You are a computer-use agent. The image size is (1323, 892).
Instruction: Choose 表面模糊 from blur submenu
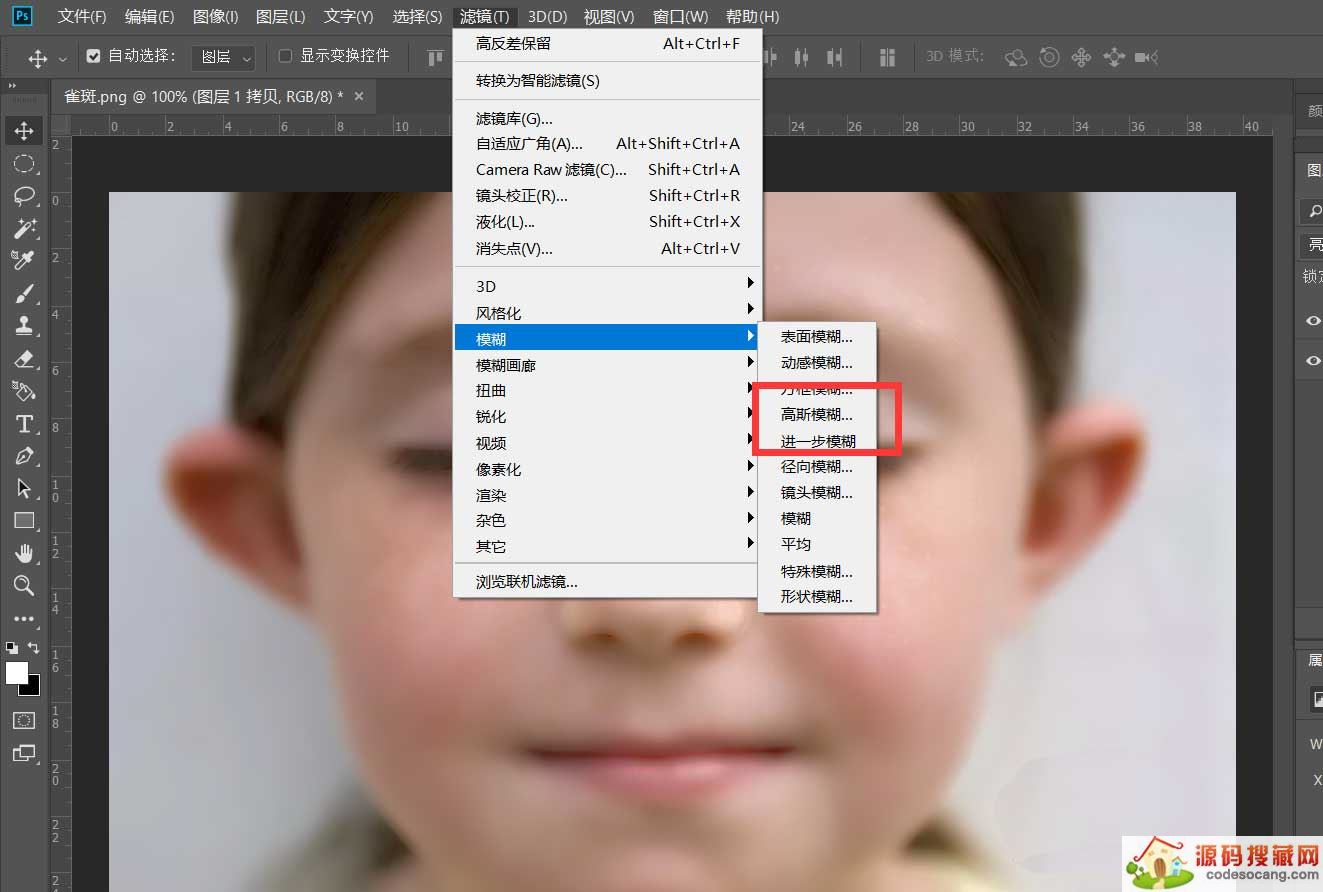coord(817,337)
